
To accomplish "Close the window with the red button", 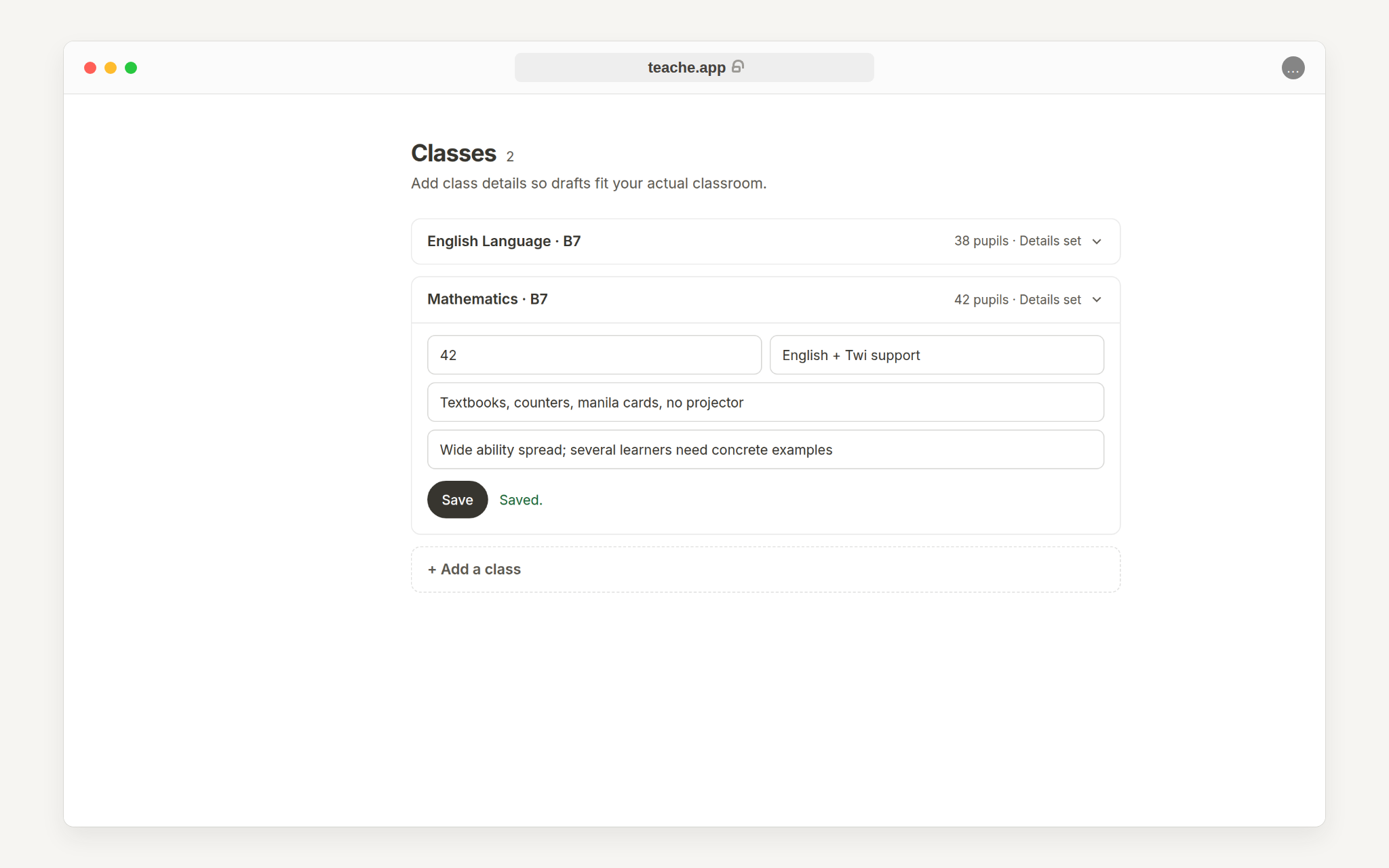I will (90, 68).
